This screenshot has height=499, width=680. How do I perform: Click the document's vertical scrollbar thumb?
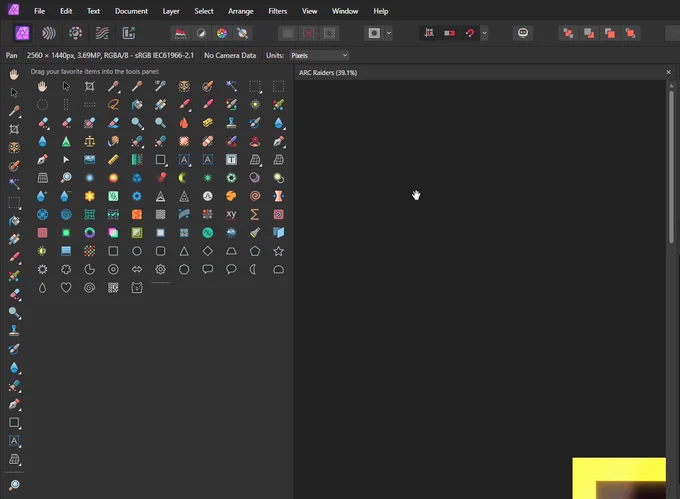click(x=671, y=167)
